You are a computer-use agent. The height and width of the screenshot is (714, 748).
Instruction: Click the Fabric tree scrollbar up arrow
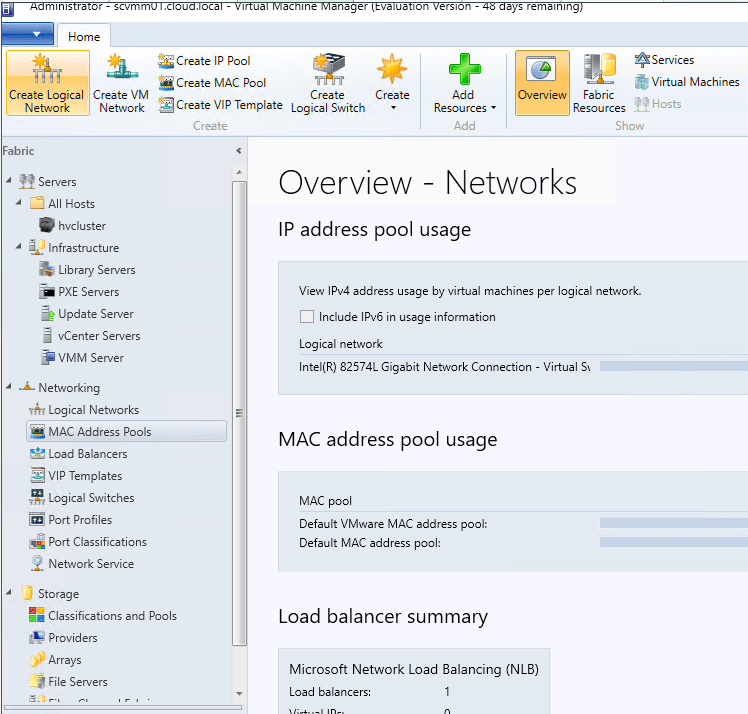tap(239, 172)
